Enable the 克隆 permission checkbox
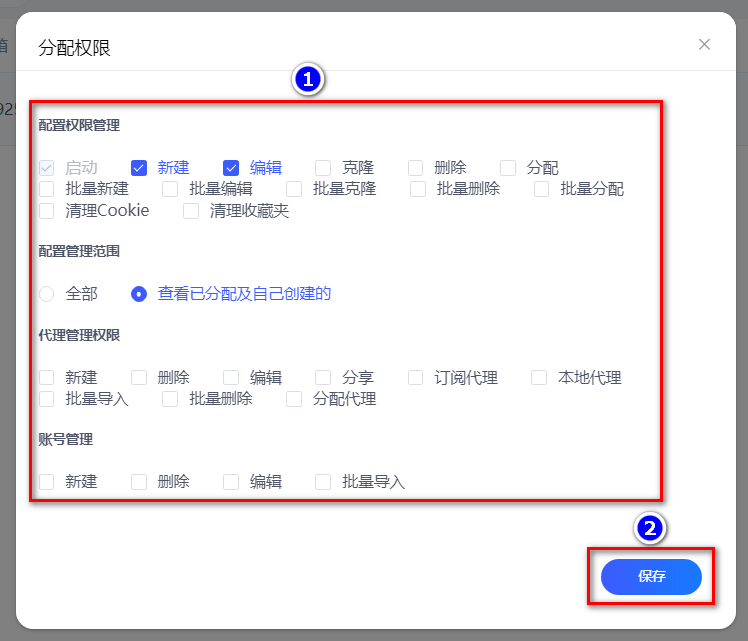Image resolution: width=748 pixels, height=641 pixels. coord(323,168)
